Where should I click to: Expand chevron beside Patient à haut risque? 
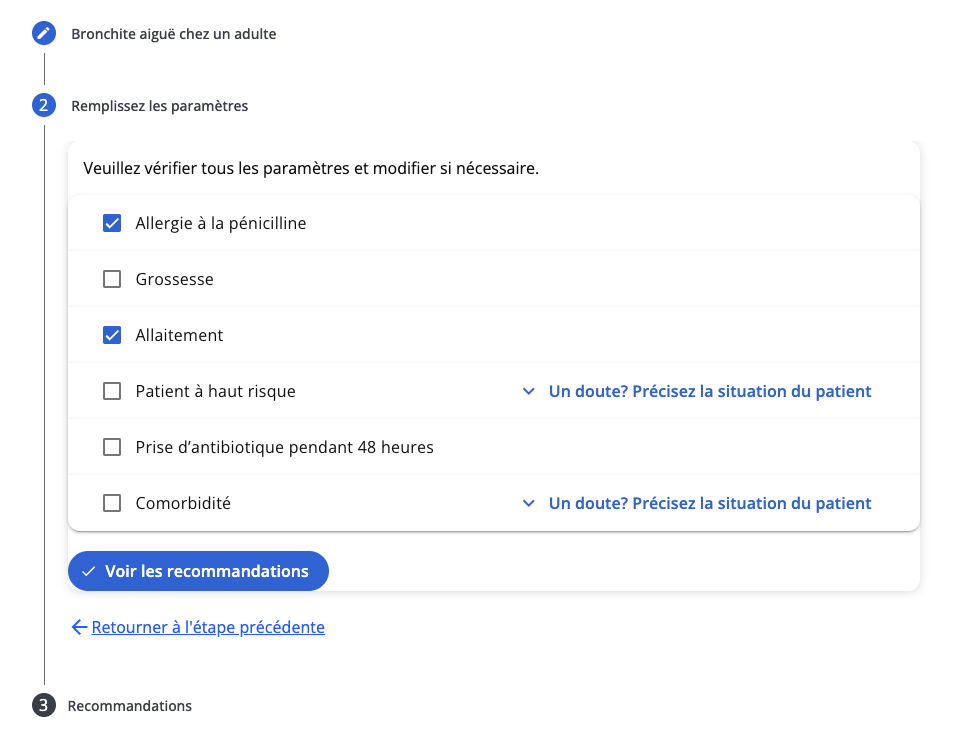(529, 392)
